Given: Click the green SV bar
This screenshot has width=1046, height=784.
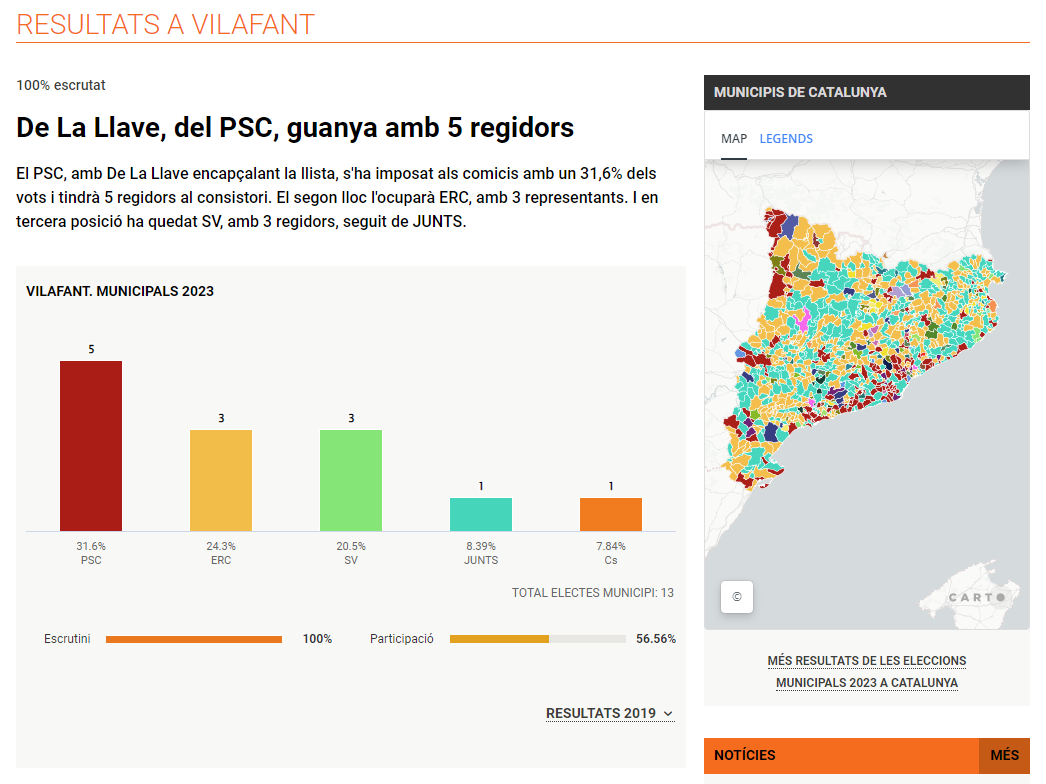Looking at the screenshot, I should point(351,480).
